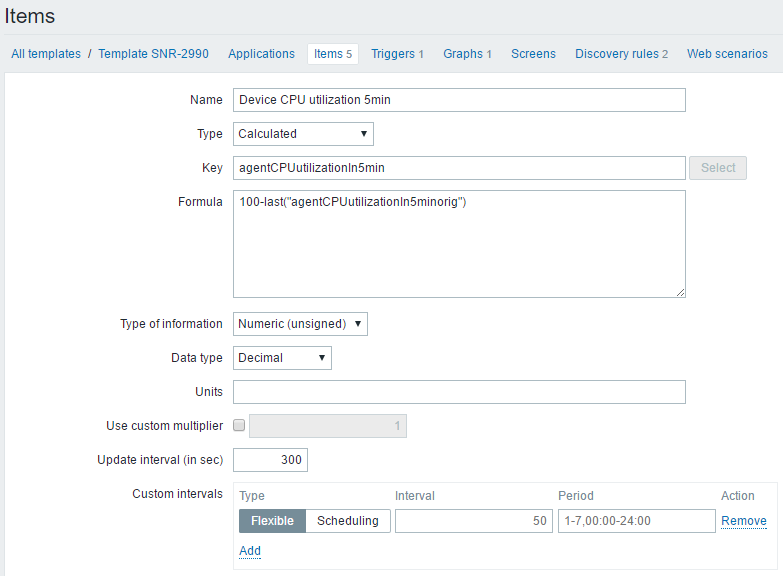
Task: Open the Type of information dropdown
Action: pos(301,324)
